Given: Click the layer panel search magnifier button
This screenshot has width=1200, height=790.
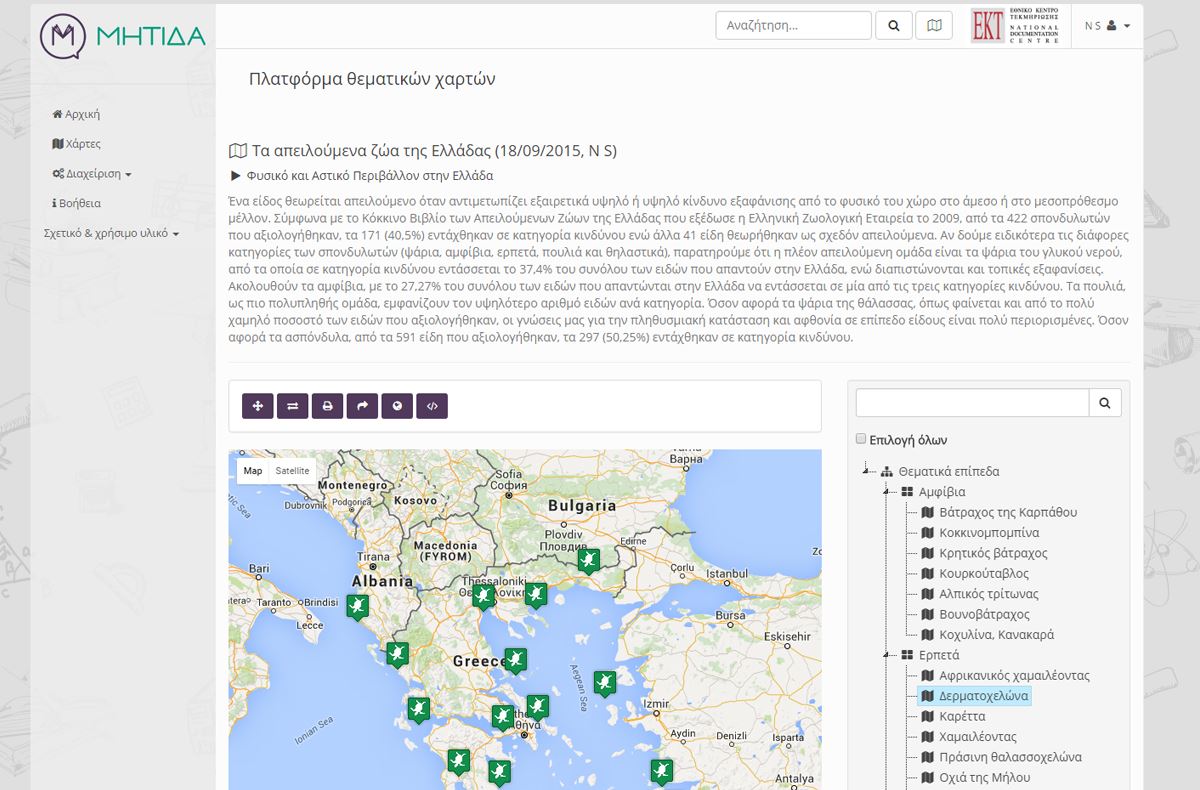Looking at the screenshot, I should pyautogui.click(x=1105, y=403).
